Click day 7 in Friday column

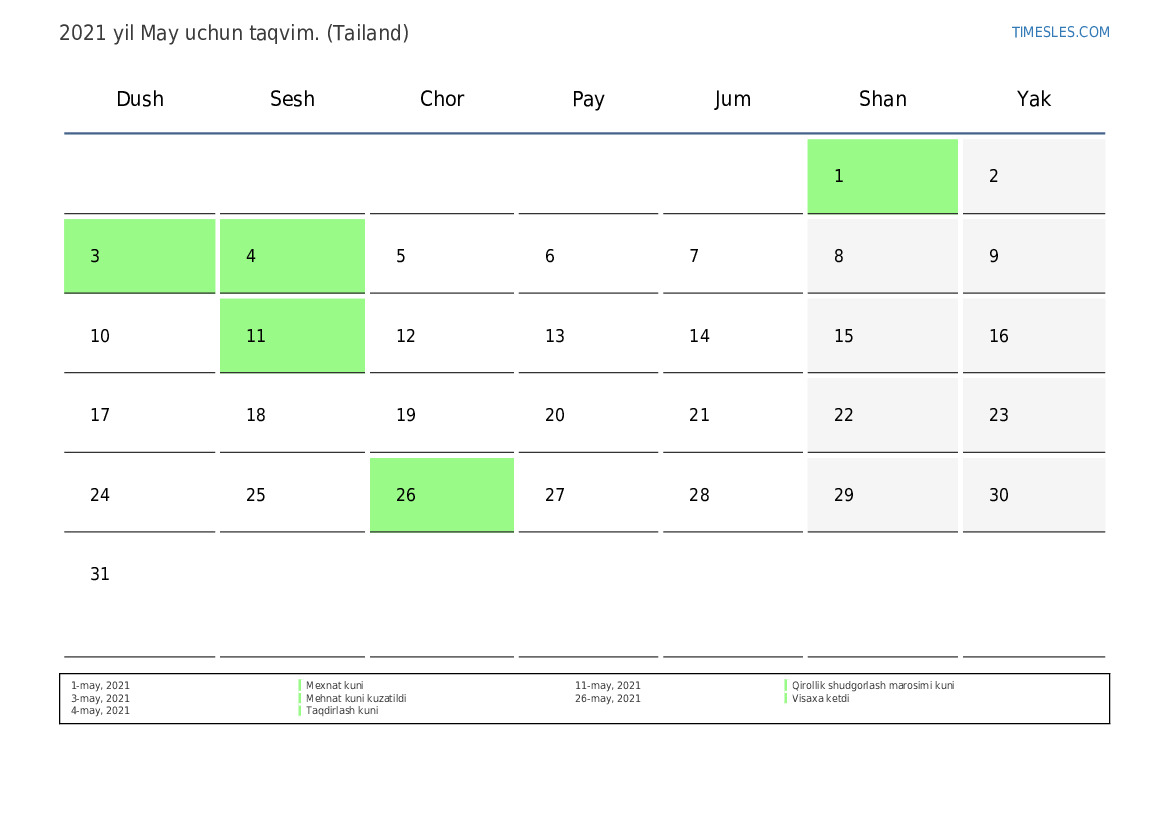pyautogui.click(x=694, y=256)
